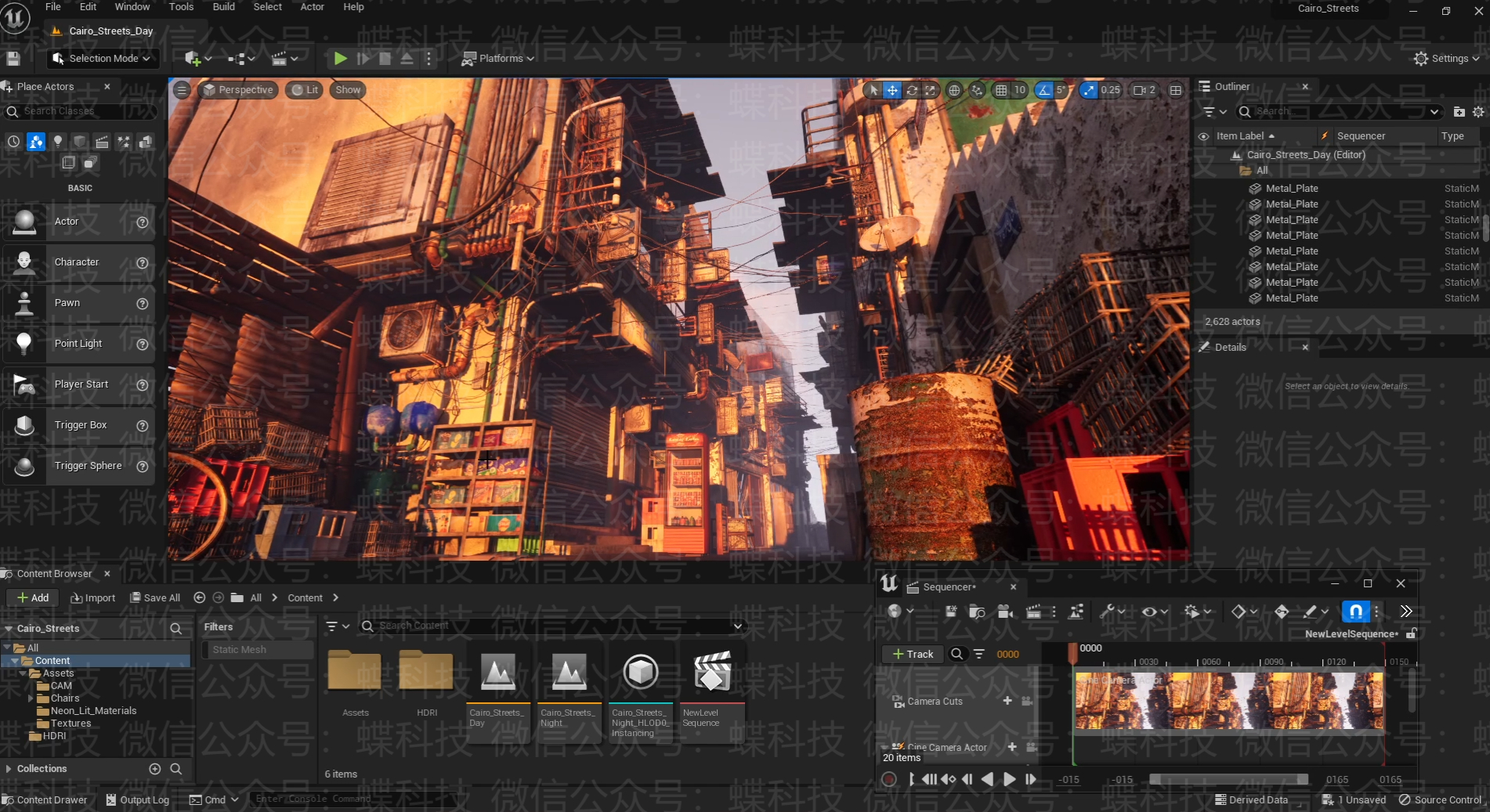Toggle the Sequencer snapping magnet button
This screenshot has width=1490, height=812.
point(1355,612)
